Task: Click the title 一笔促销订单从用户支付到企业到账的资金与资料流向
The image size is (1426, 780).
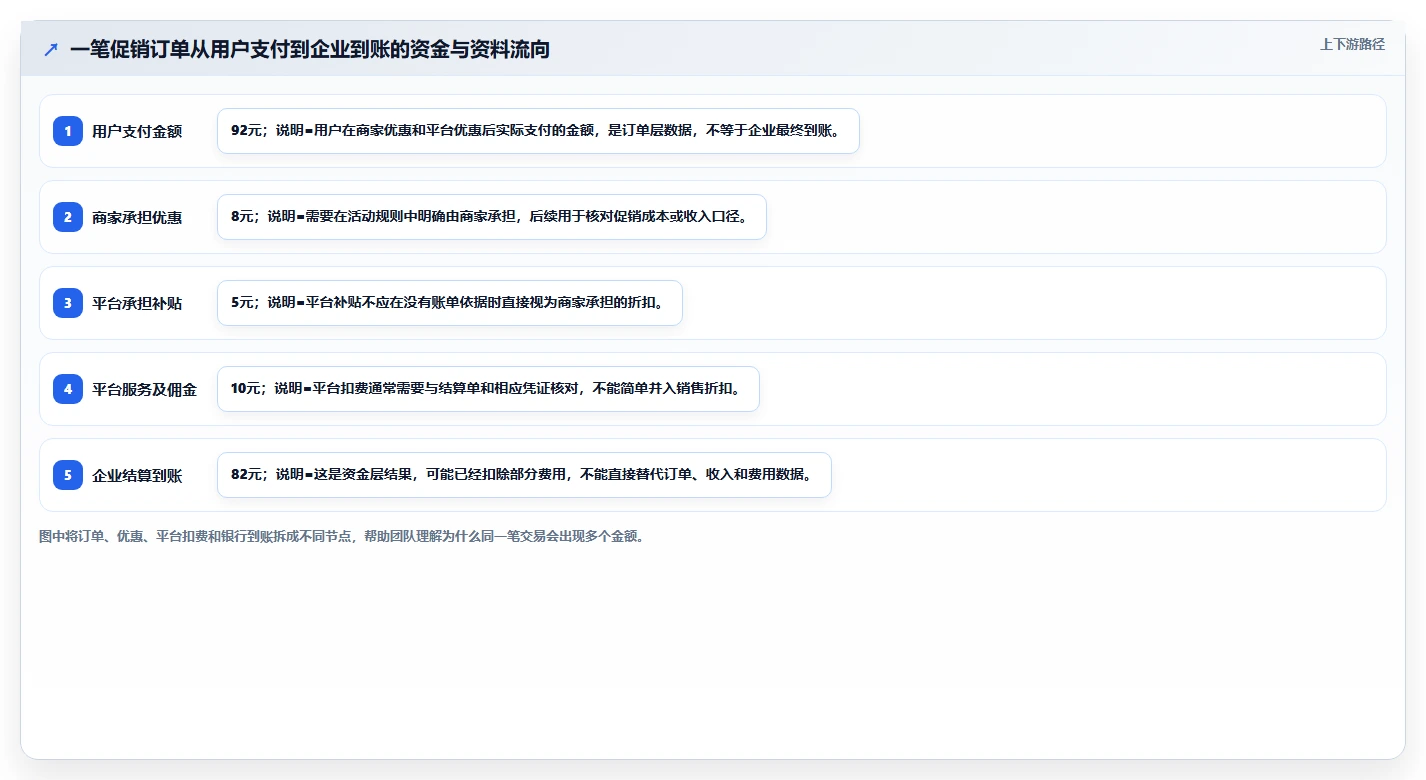Action: pyautogui.click(x=310, y=49)
